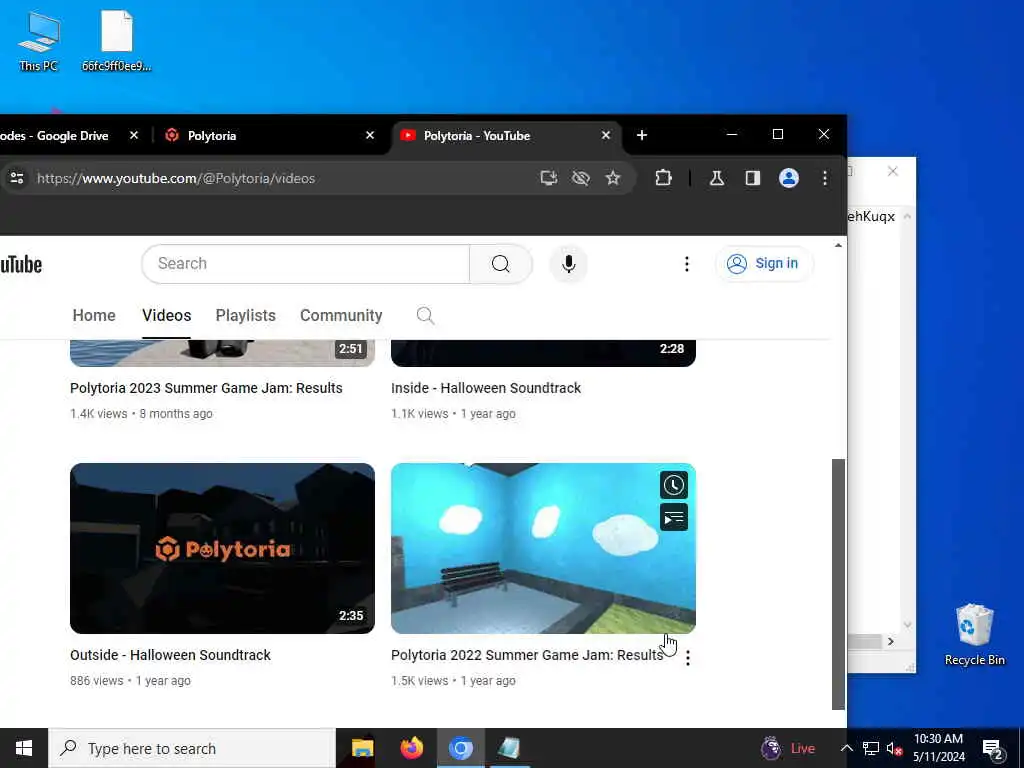Screen dimensions: 1024x768
Task: Click the Chrome taskbar icon
Action: 460,748
